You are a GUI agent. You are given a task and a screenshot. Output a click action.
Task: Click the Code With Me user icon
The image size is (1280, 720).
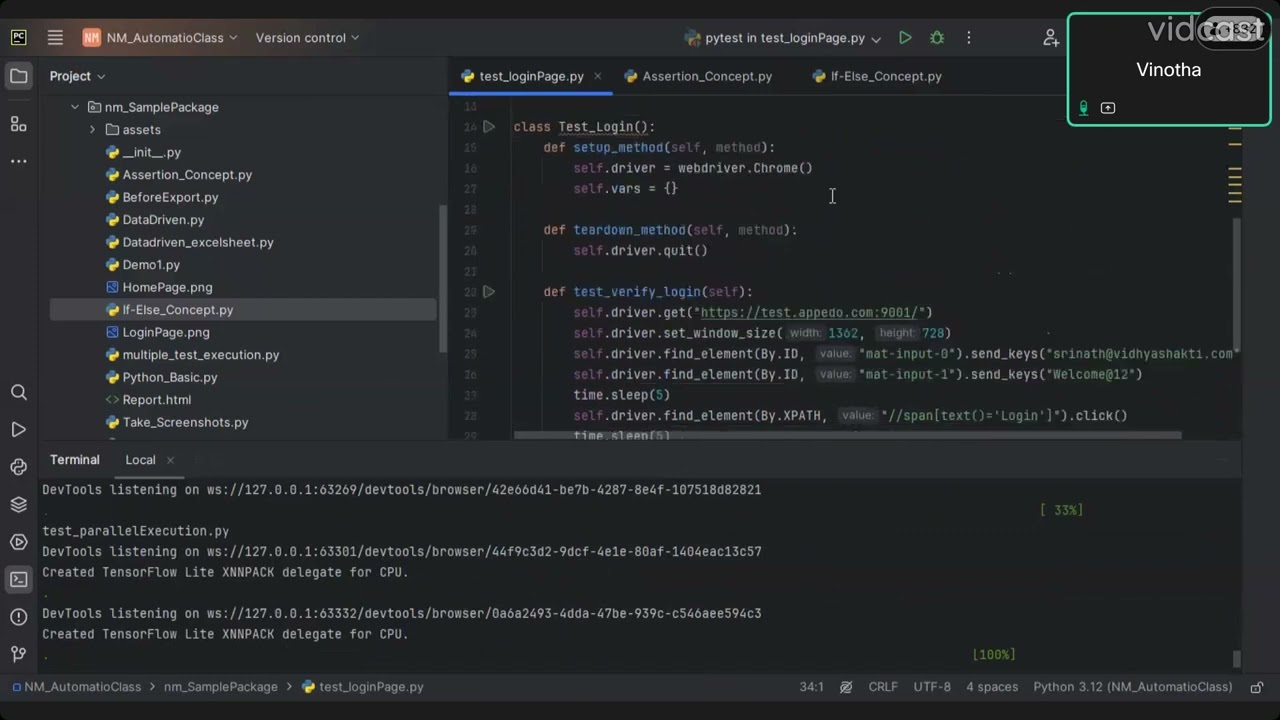1051,38
